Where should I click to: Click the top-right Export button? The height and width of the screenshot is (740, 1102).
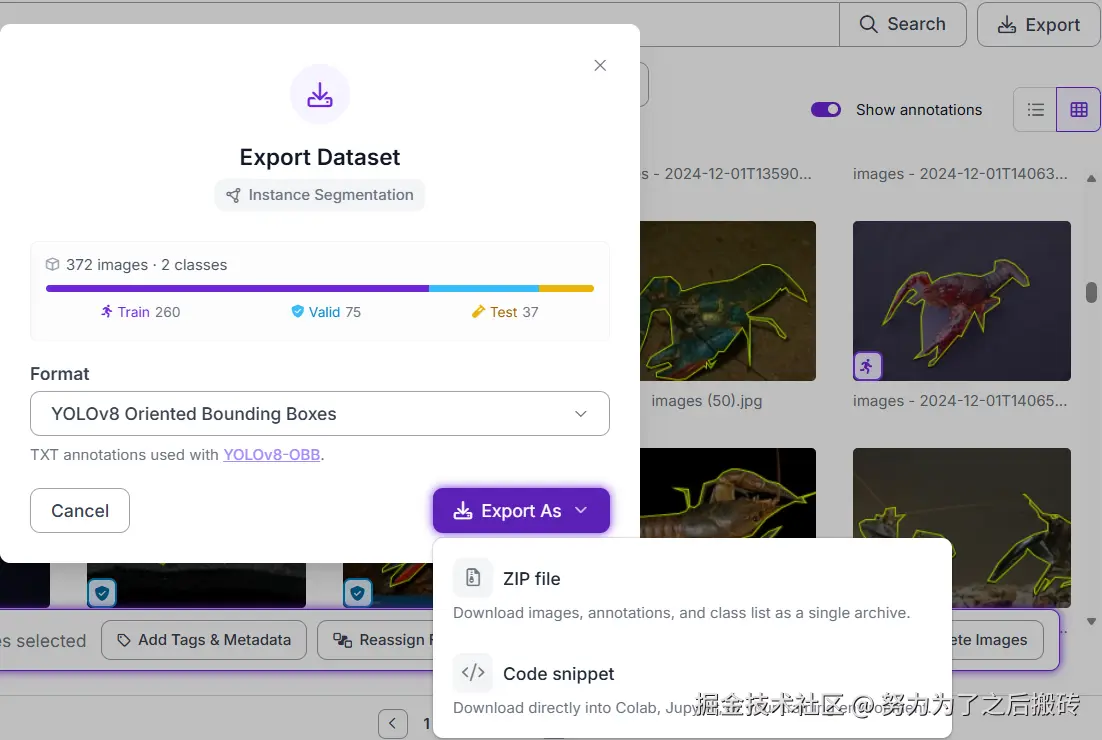[1038, 25]
